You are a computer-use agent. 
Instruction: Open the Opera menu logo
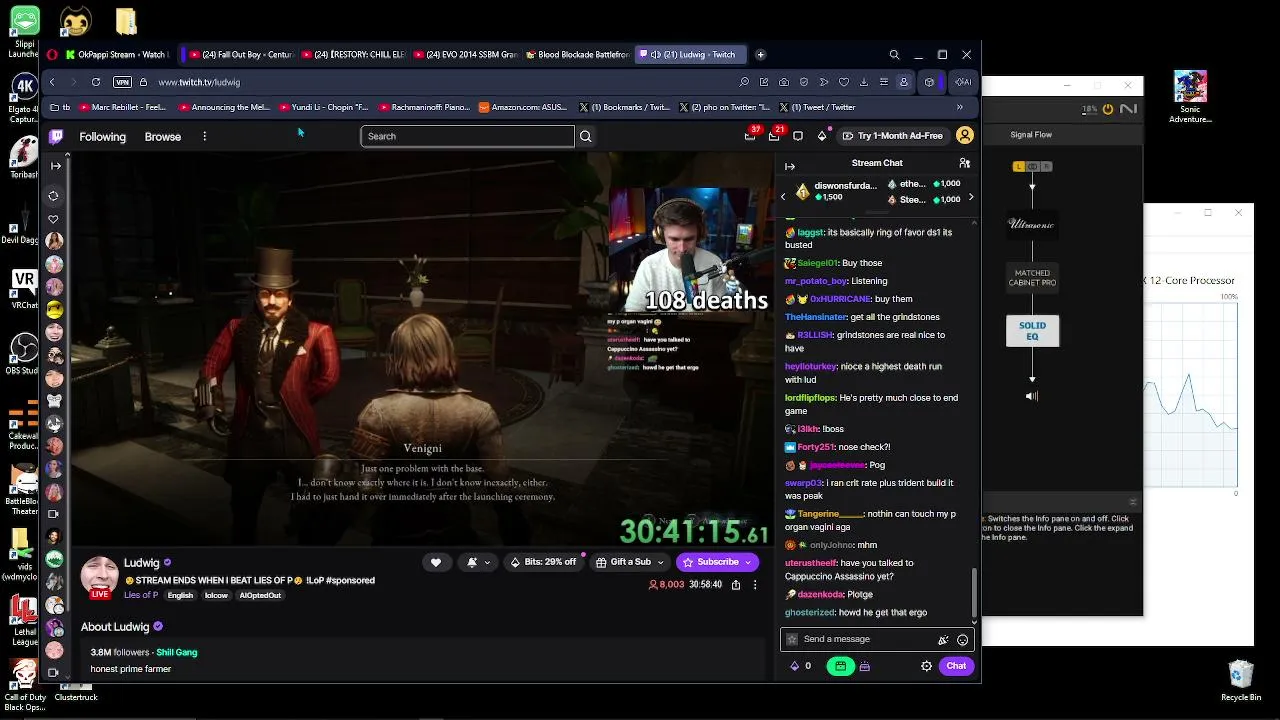click(52, 55)
